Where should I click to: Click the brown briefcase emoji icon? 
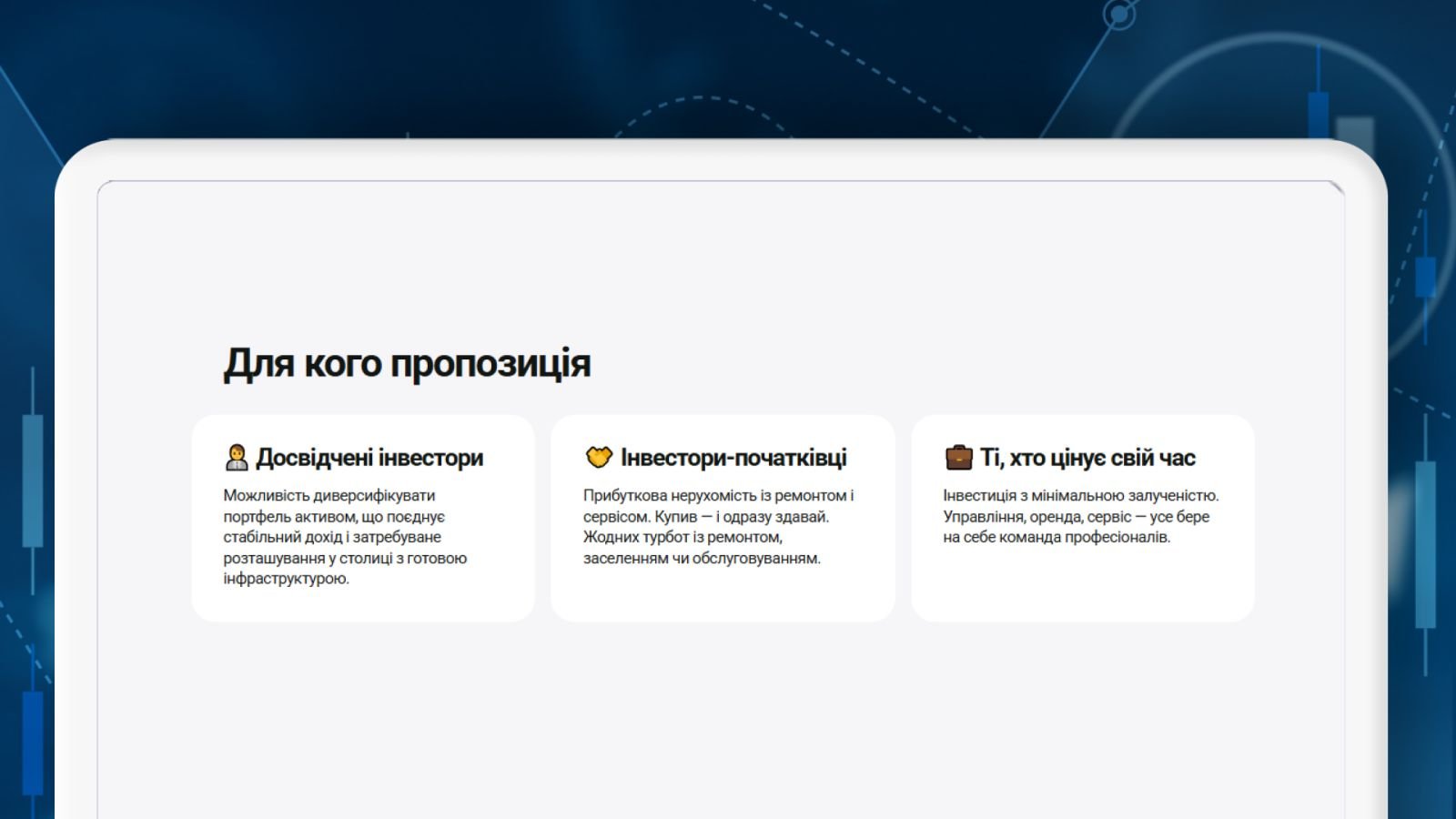point(958,457)
